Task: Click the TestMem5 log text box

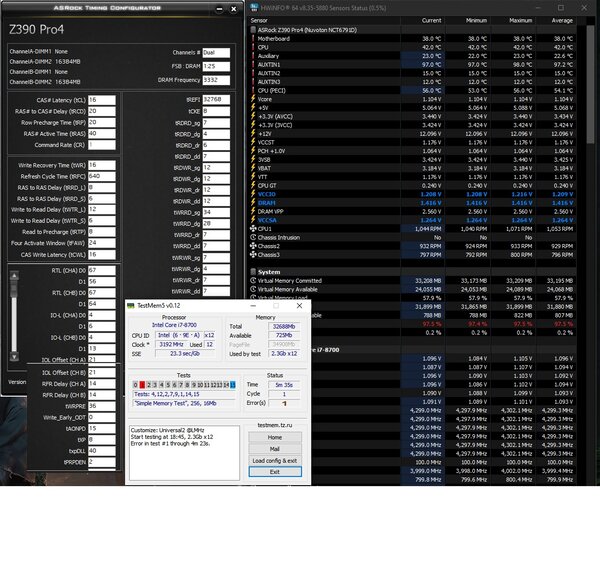Action: [x=184, y=453]
